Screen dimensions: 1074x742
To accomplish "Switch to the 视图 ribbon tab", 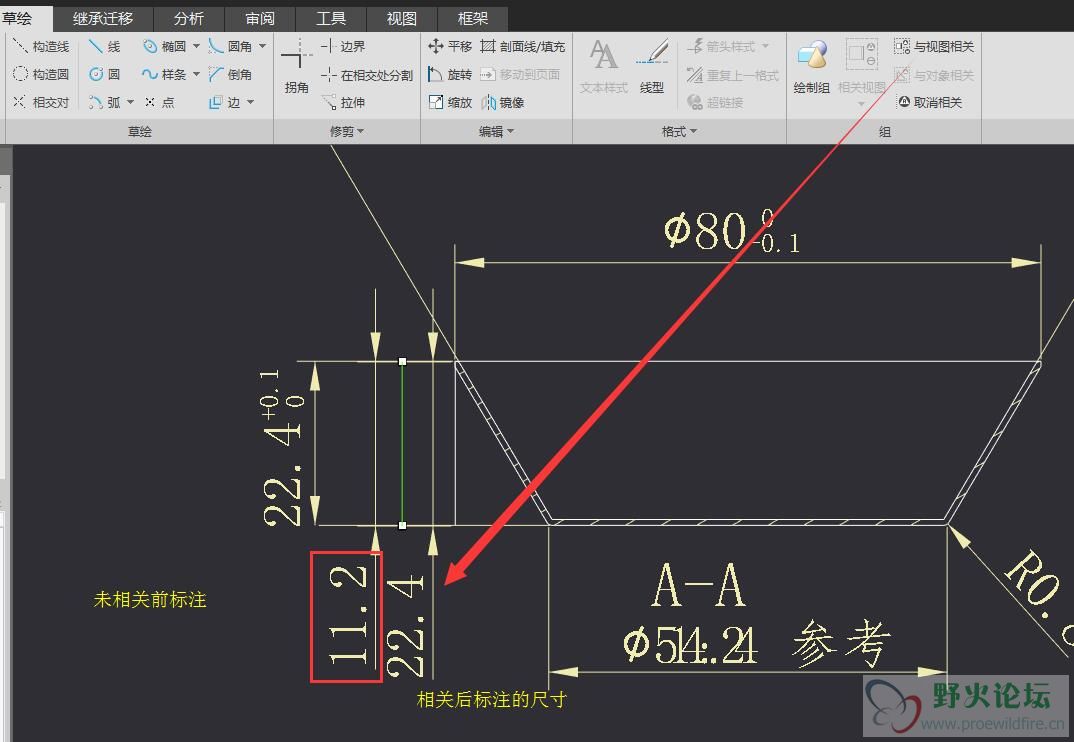I will (401, 18).
